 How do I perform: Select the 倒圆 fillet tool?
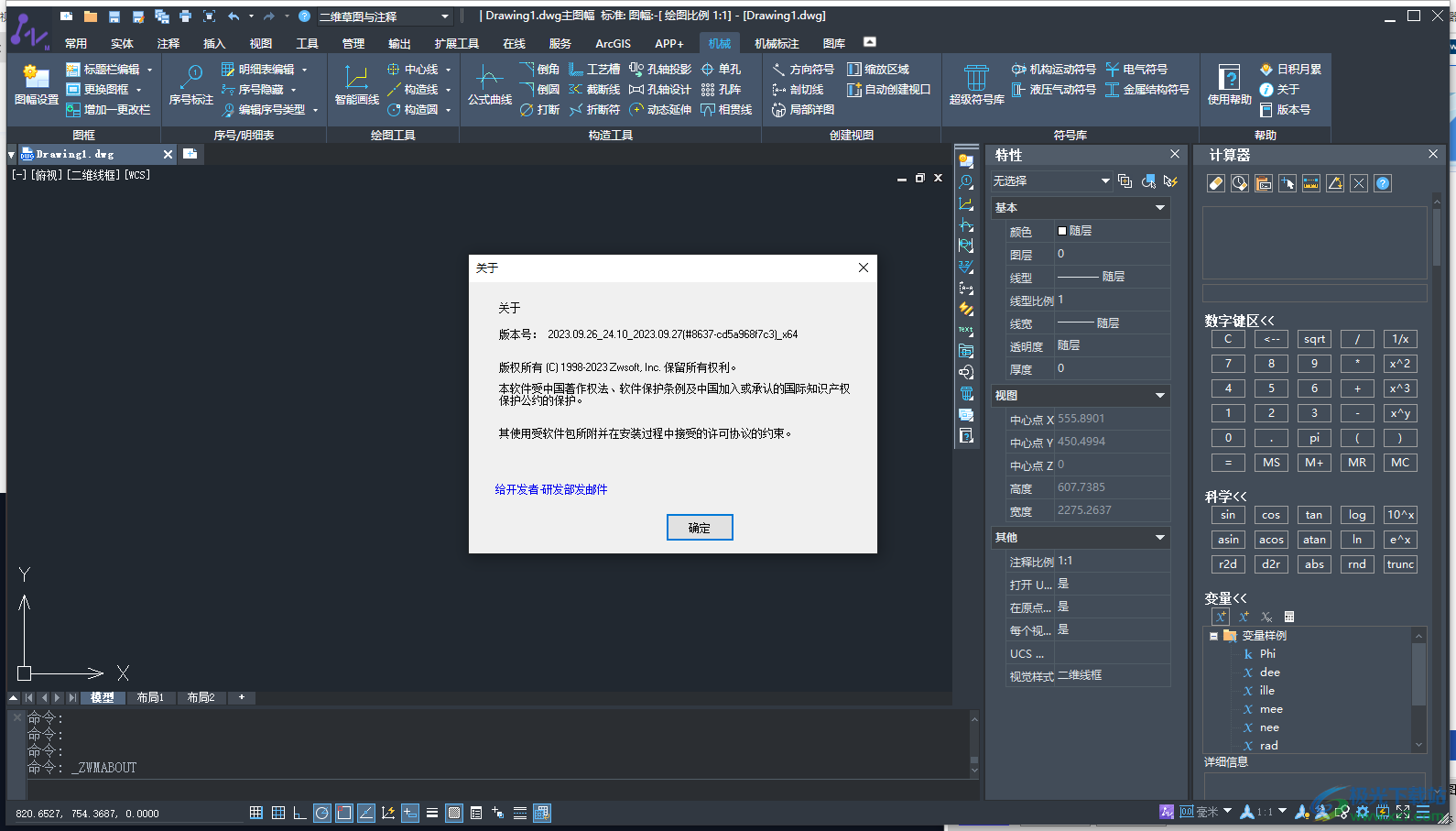coord(539,90)
